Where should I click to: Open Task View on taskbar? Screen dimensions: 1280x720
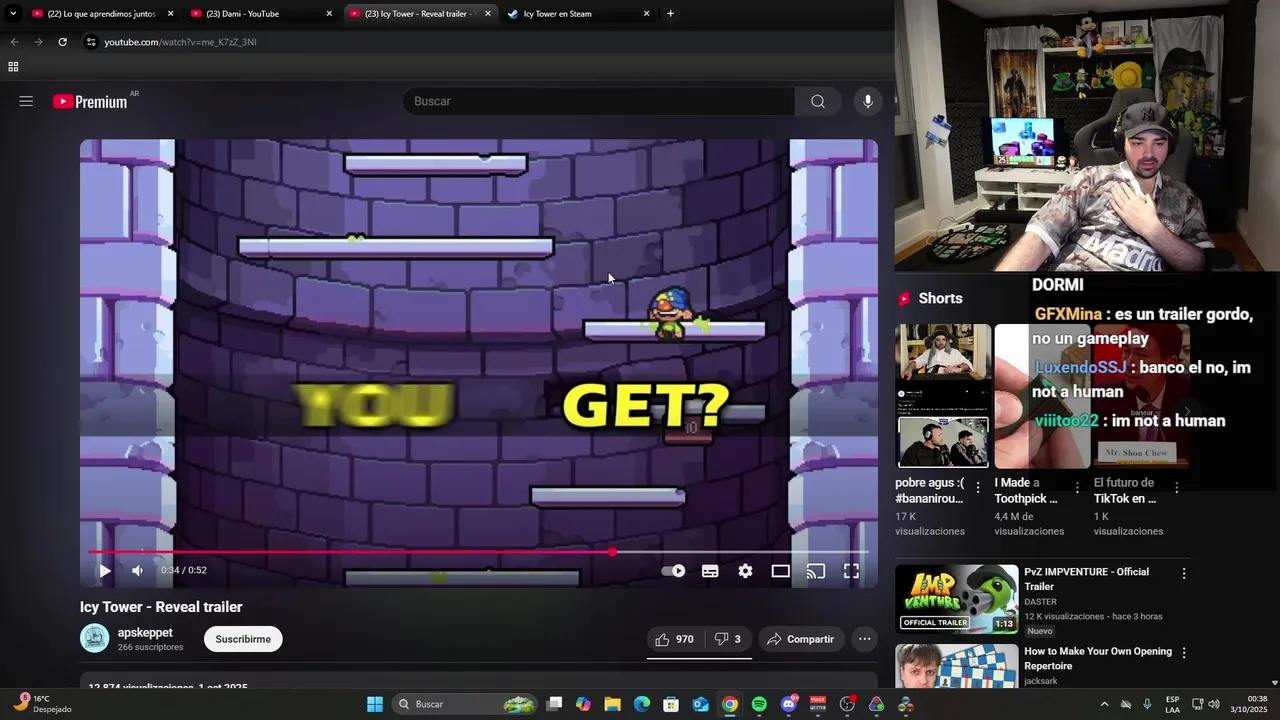pyautogui.click(x=555, y=704)
